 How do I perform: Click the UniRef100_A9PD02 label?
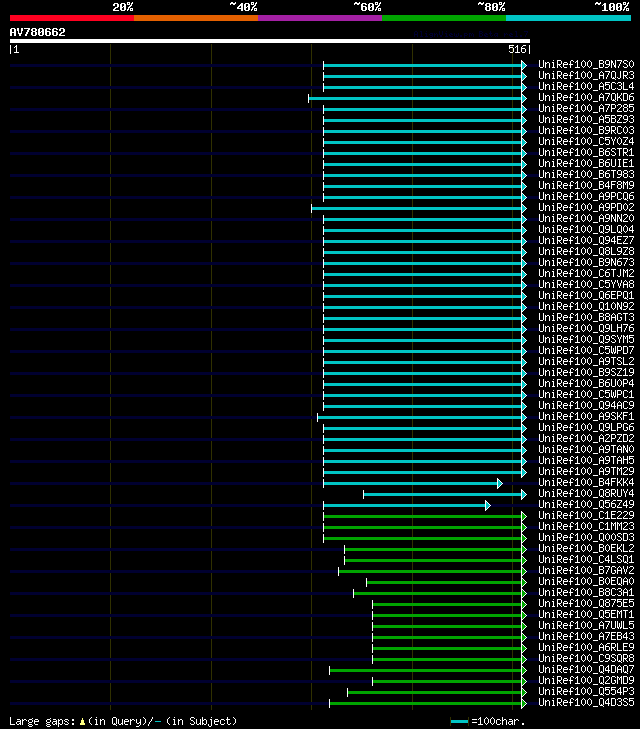[x=586, y=207]
